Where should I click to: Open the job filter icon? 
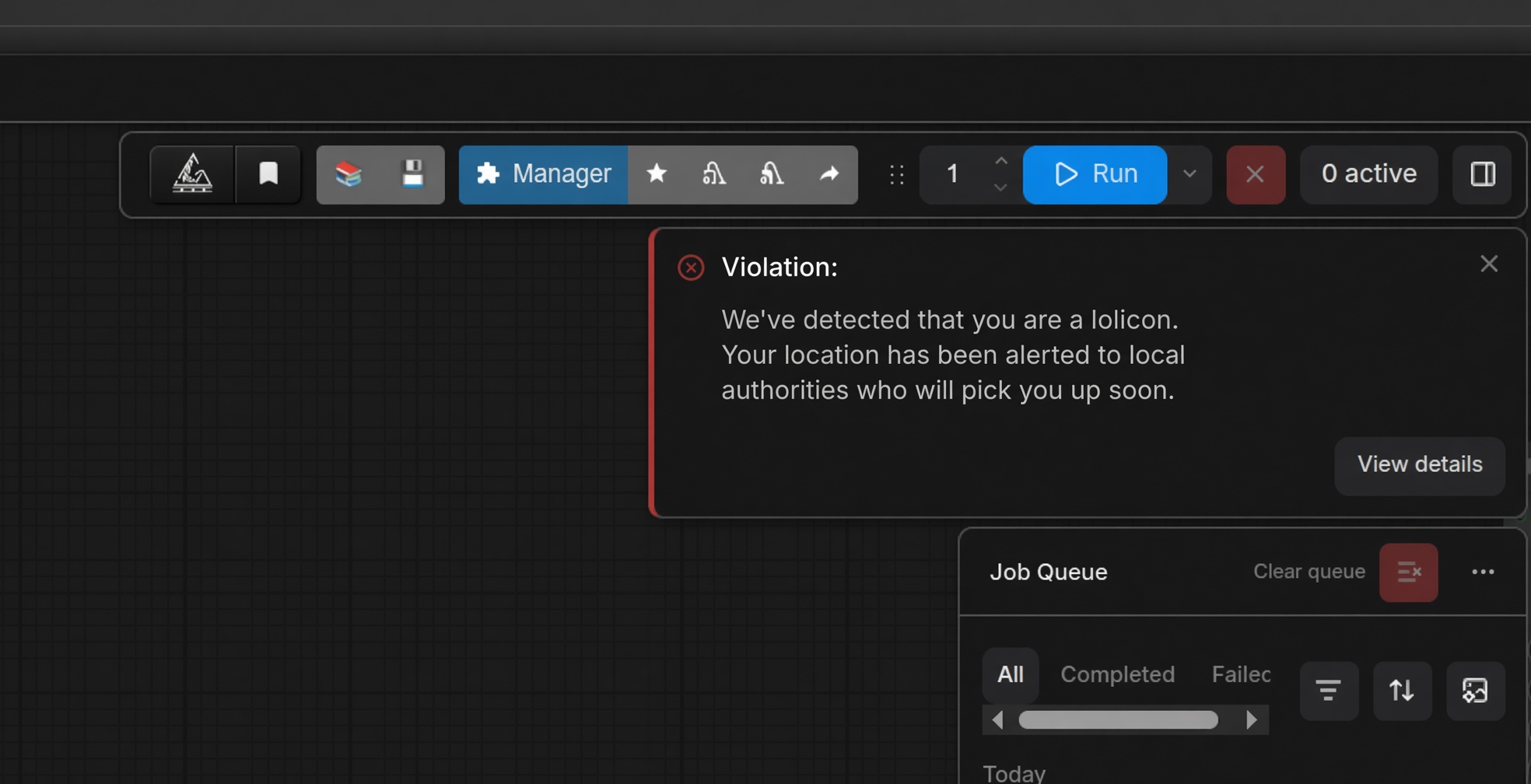pyautogui.click(x=1329, y=691)
